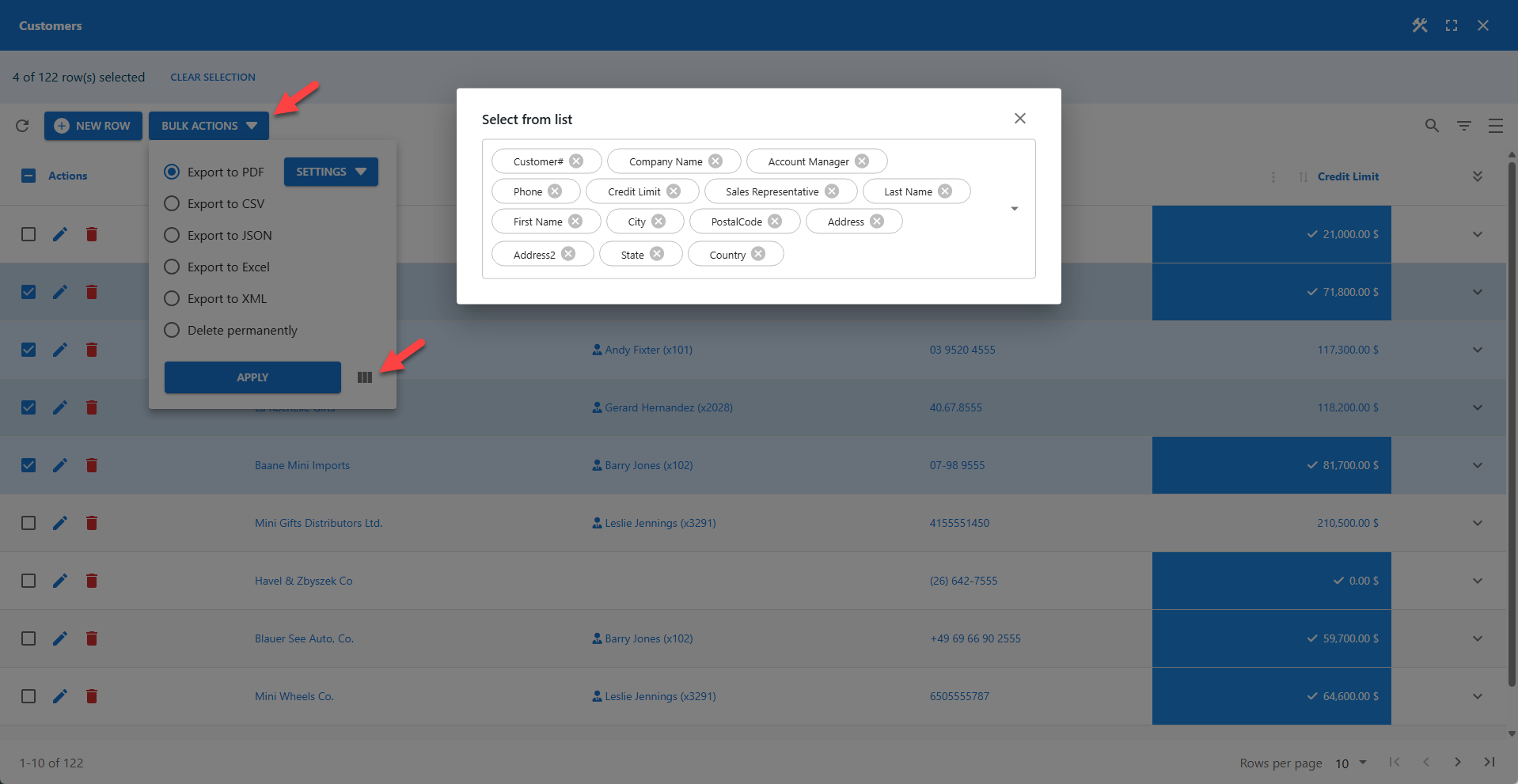Image resolution: width=1518 pixels, height=784 pixels.
Task: Check the Mini Gifts Distributors Ltd. row
Action: point(28,523)
